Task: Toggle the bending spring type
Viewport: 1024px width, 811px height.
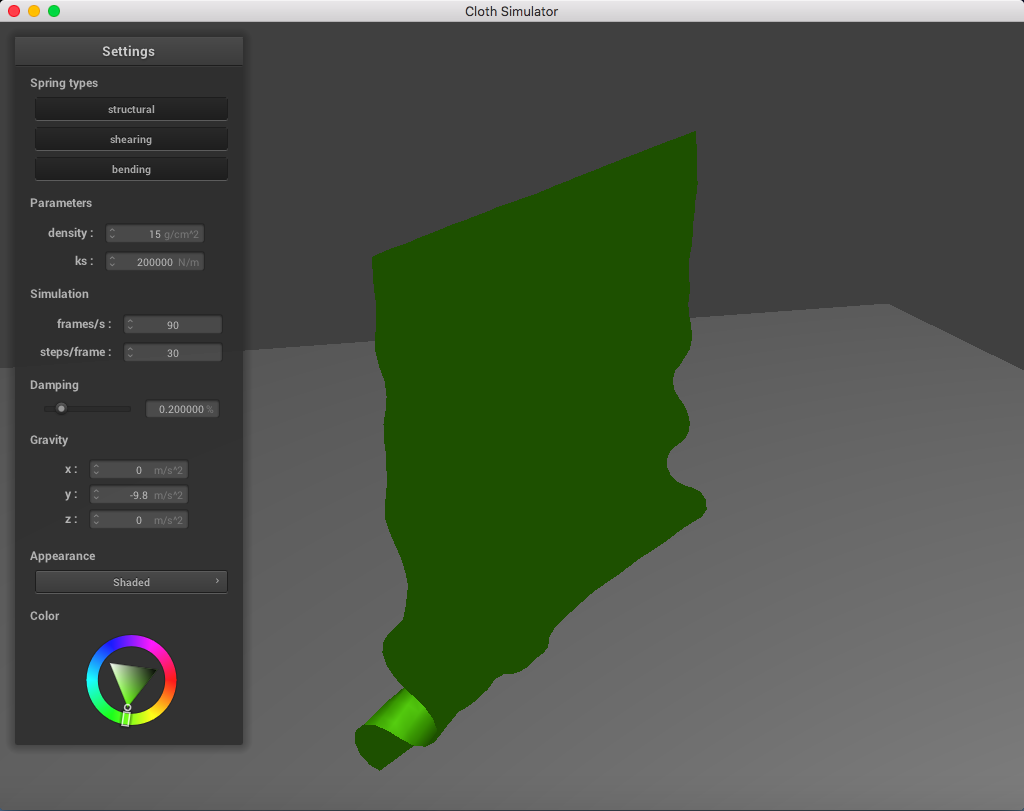Action: coord(131,169)
